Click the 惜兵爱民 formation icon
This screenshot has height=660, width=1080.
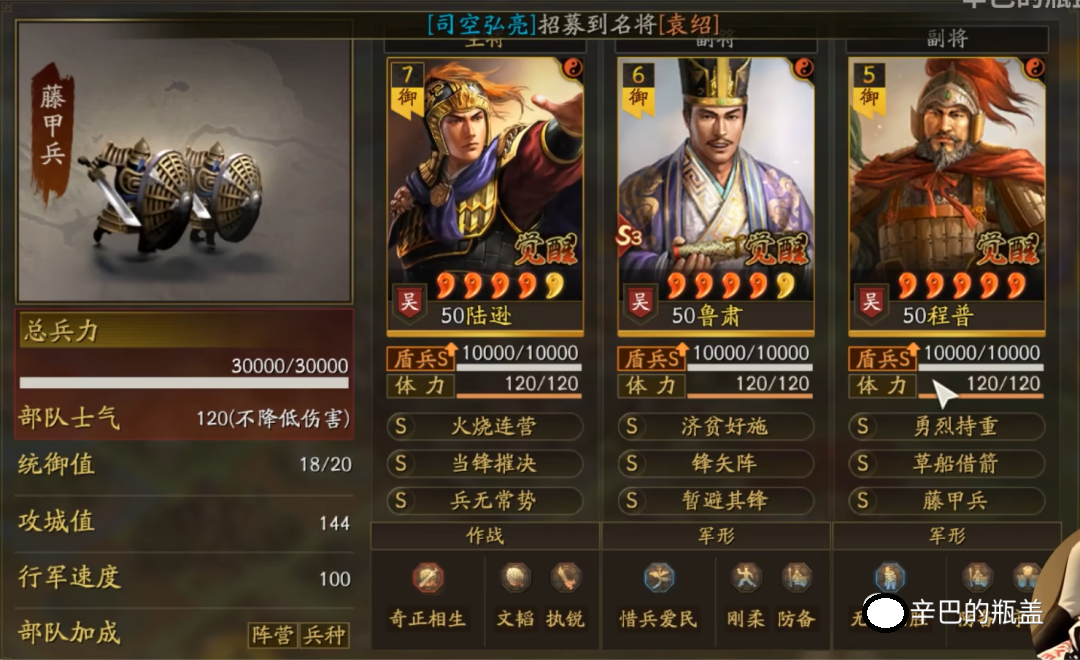coord(659,577)
